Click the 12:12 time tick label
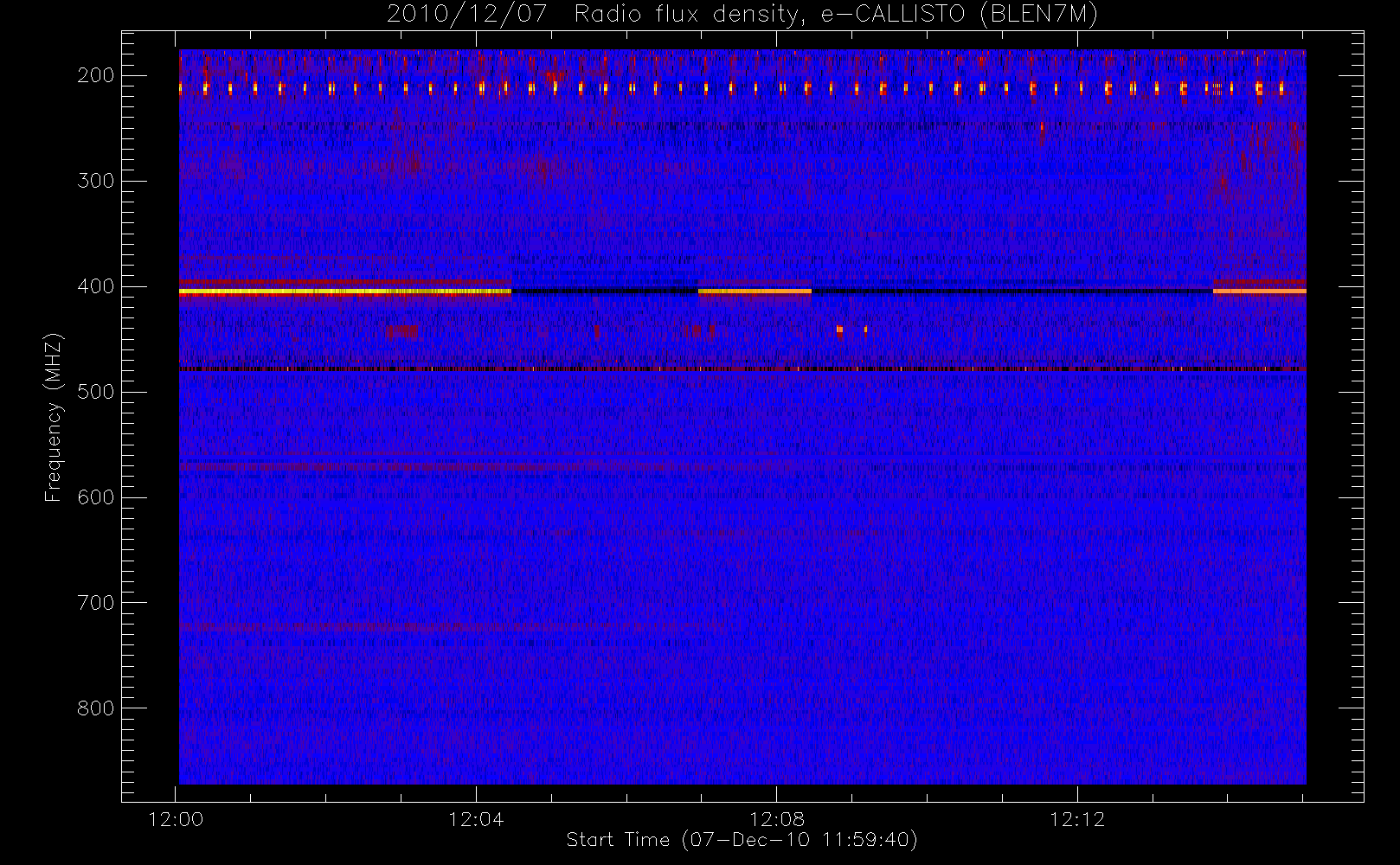 1077,819
